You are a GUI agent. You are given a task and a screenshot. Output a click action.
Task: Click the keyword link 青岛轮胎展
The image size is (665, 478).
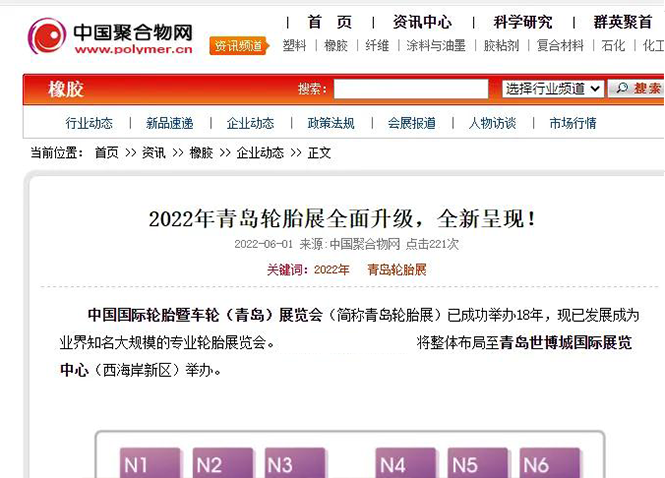coord(397,270)
